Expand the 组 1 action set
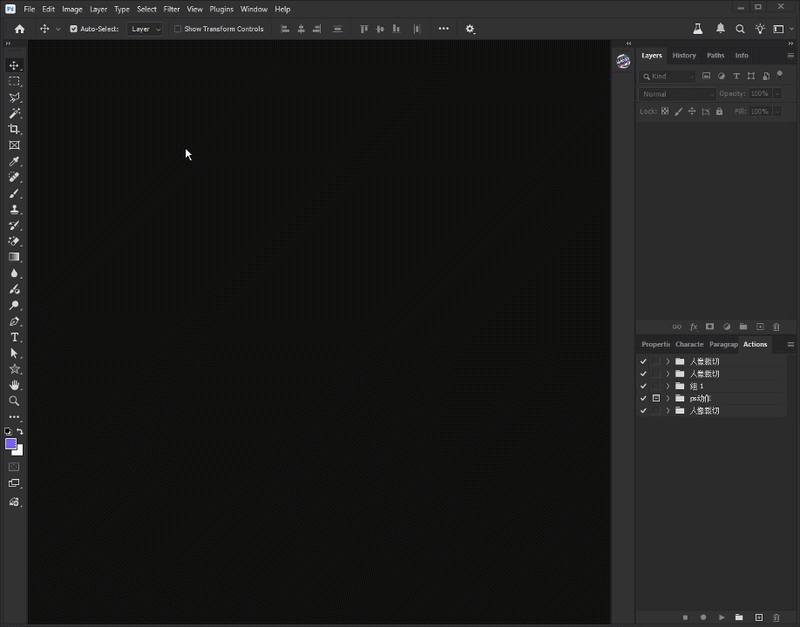This screenshot has width=800, height=627. (x=668, y=386)
